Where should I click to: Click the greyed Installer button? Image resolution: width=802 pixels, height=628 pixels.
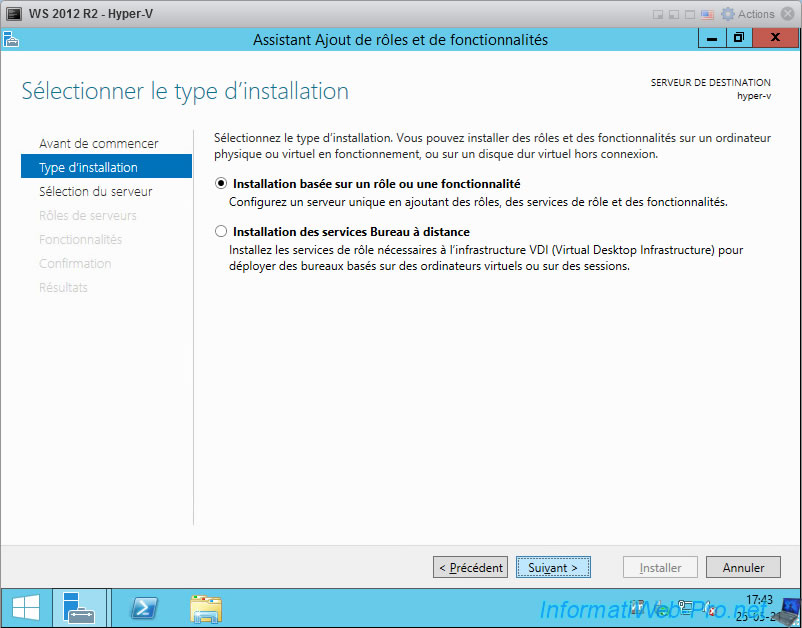pyautogui.click(x=660, y=567)
